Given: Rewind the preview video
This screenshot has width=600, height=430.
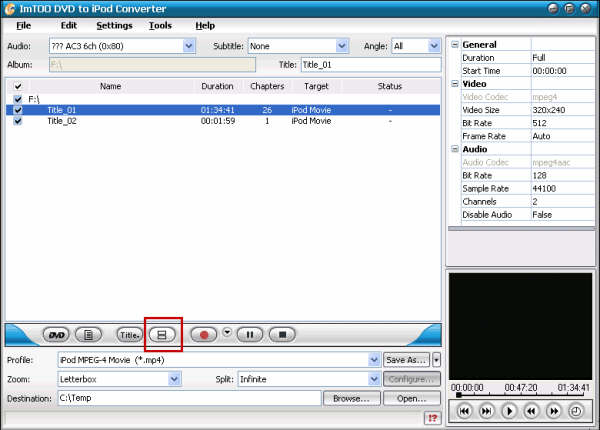Looking at the screenshot, I should coord(531,411).
